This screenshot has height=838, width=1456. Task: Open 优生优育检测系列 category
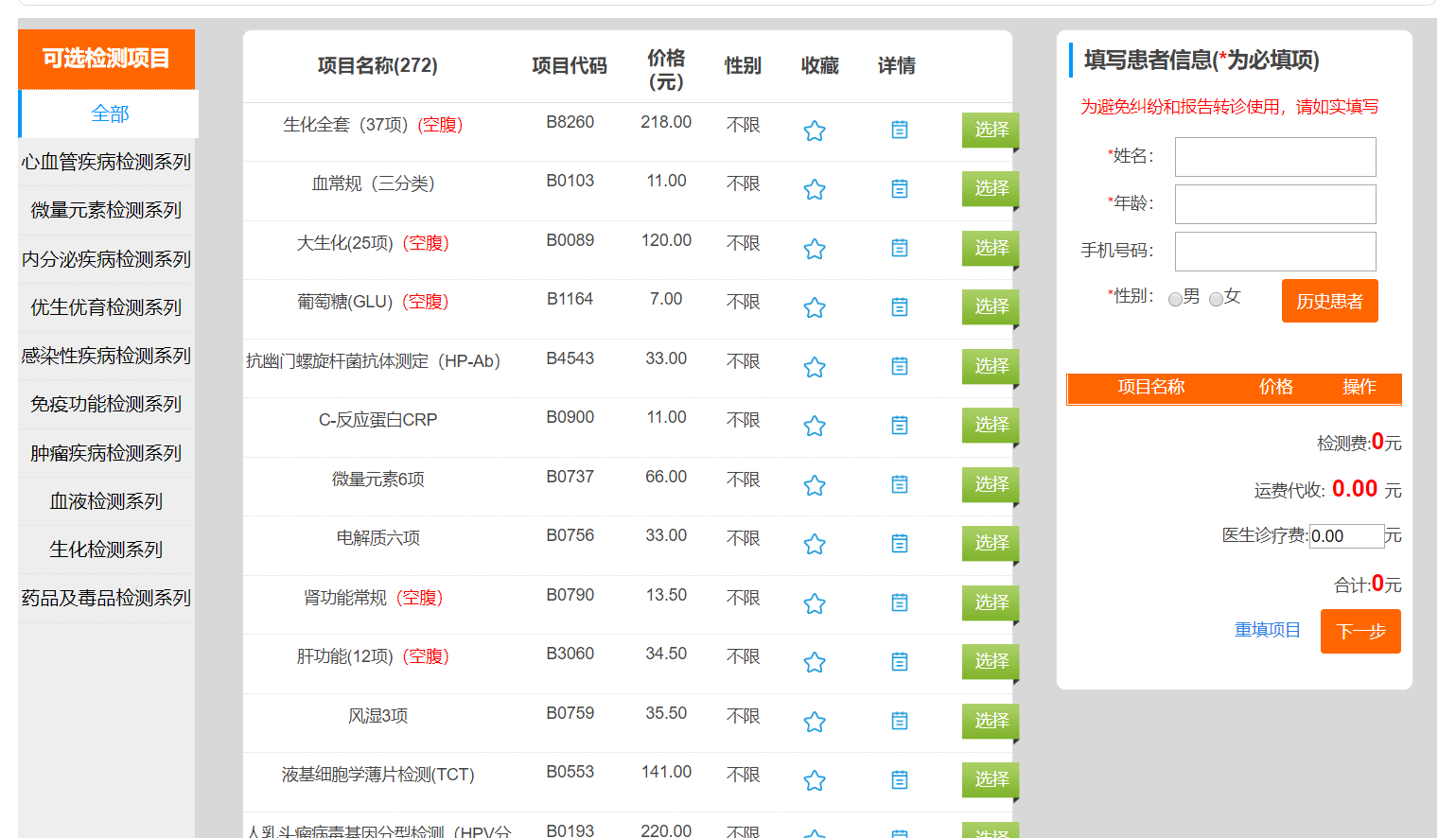click(107, 308)
